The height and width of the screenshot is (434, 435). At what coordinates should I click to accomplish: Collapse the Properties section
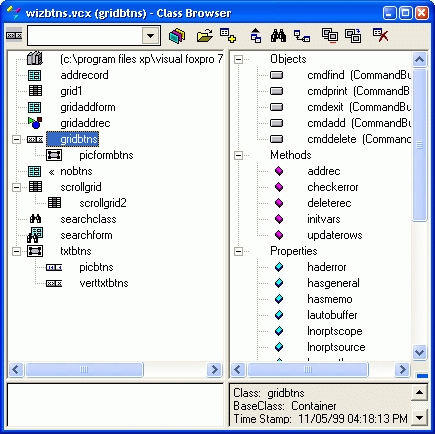(238, 251)
